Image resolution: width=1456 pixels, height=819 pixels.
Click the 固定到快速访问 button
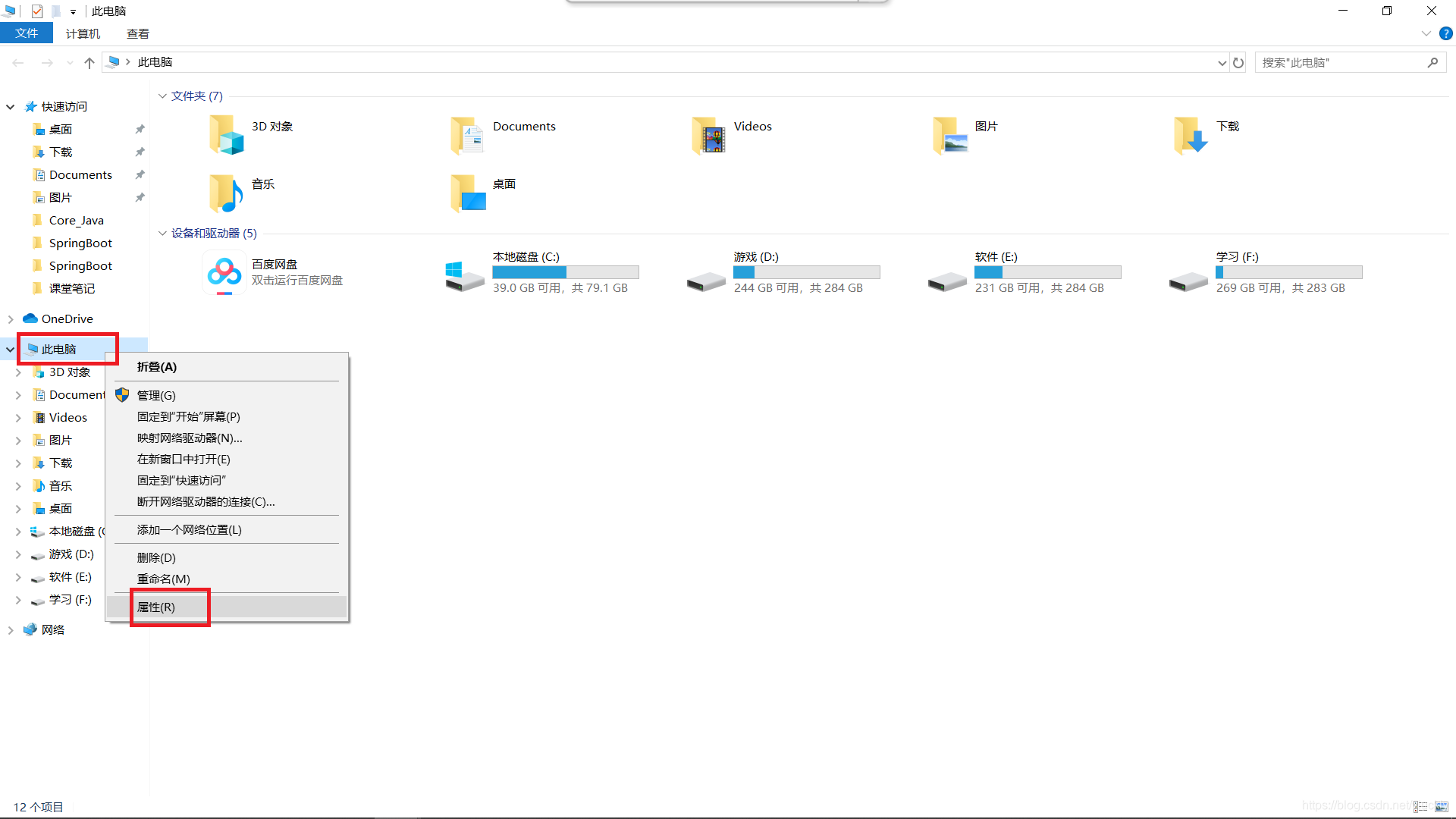pyautogui.click(x=182, y=479)
